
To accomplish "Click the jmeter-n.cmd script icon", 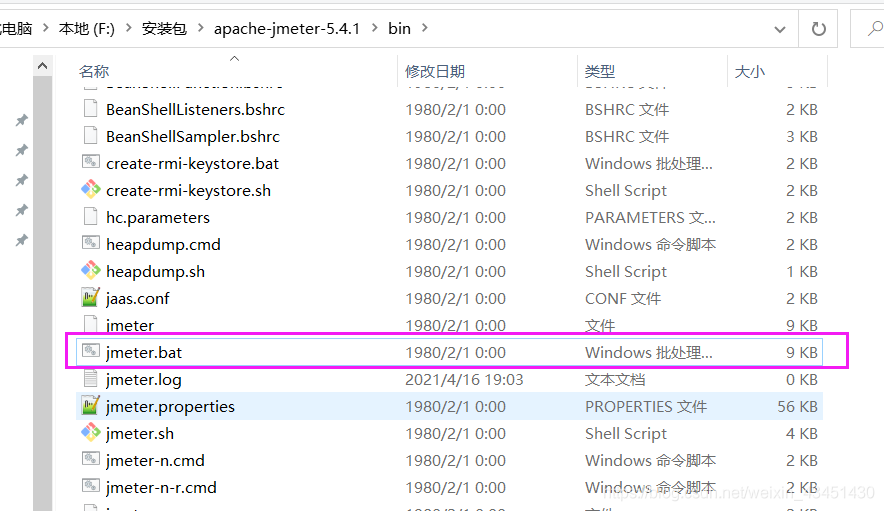I will pyautogui.click(x=91, y=459).
